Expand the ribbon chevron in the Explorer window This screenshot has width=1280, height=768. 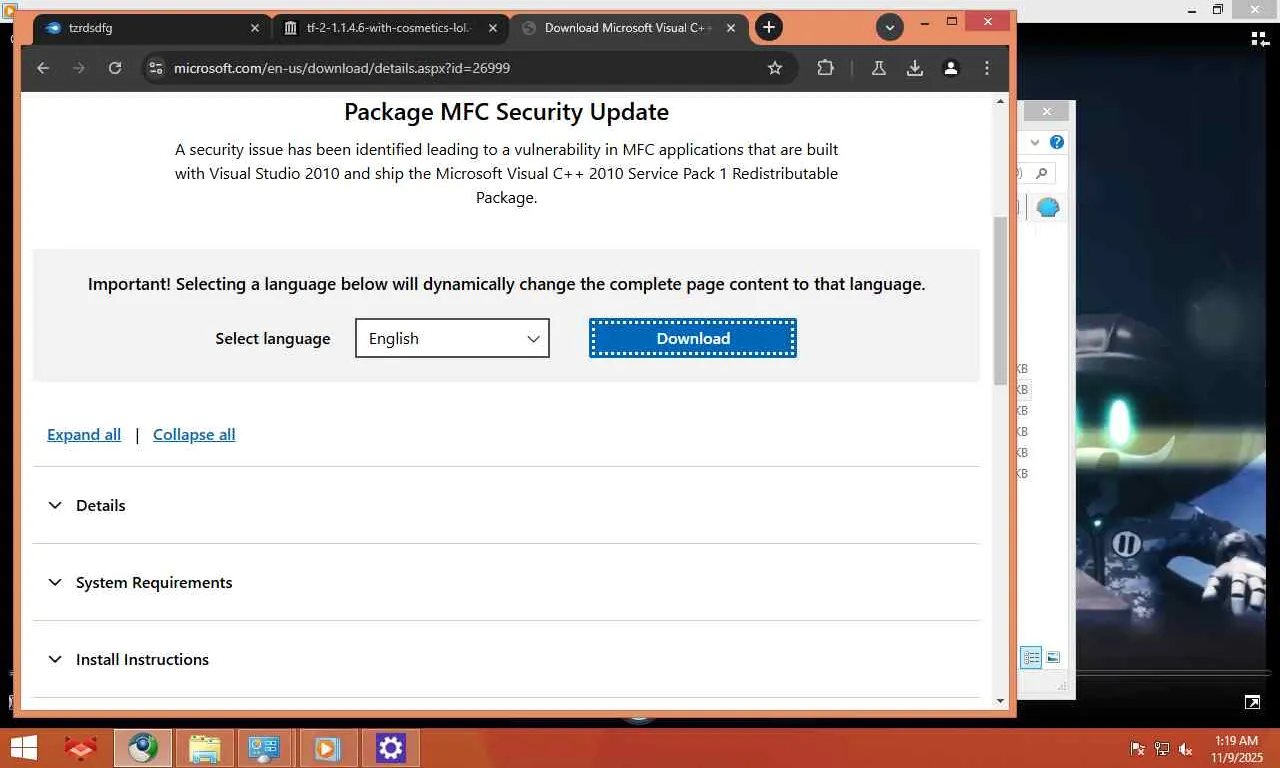(1035, 142)
